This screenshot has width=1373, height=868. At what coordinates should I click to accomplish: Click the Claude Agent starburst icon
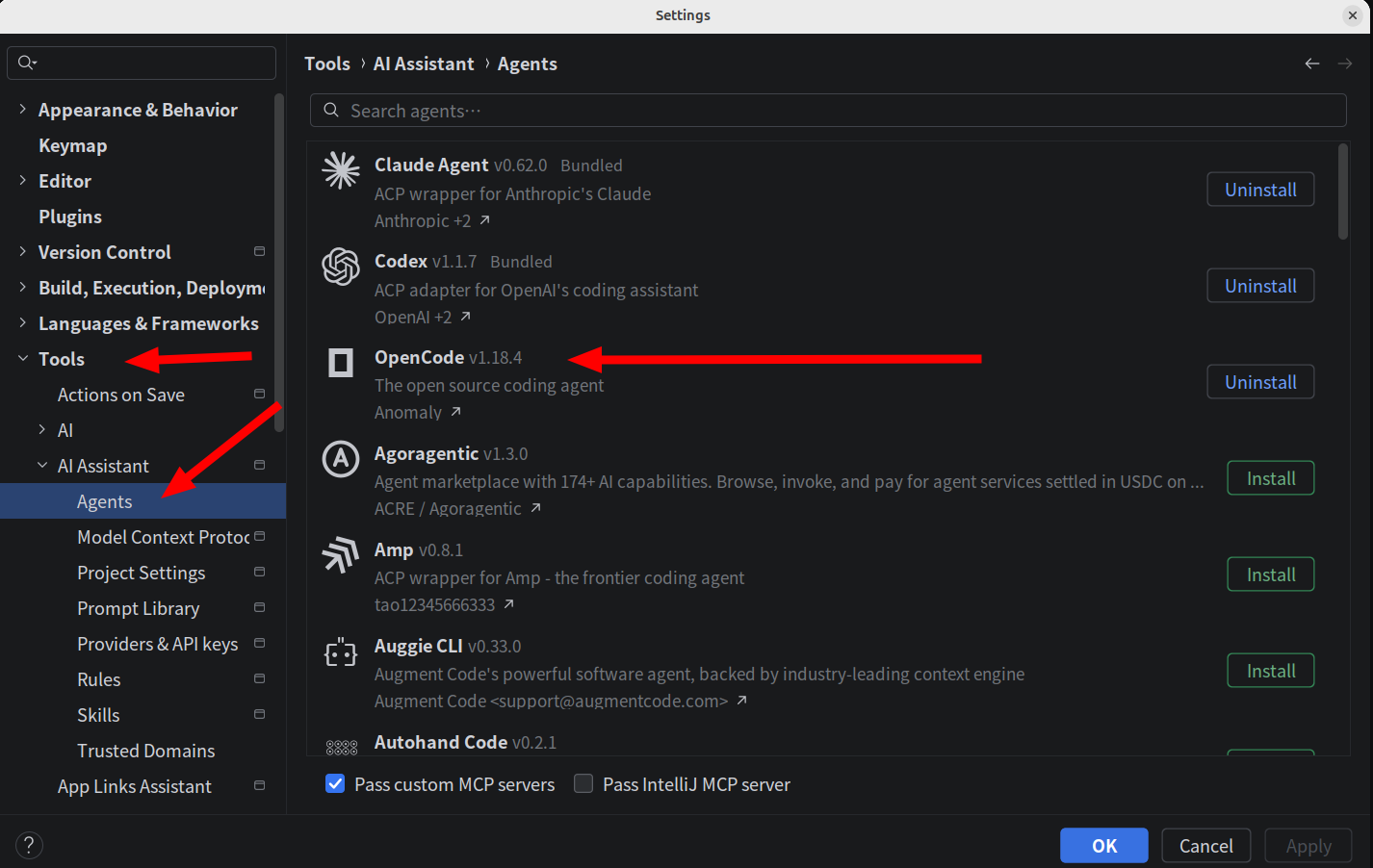(341, 170)
